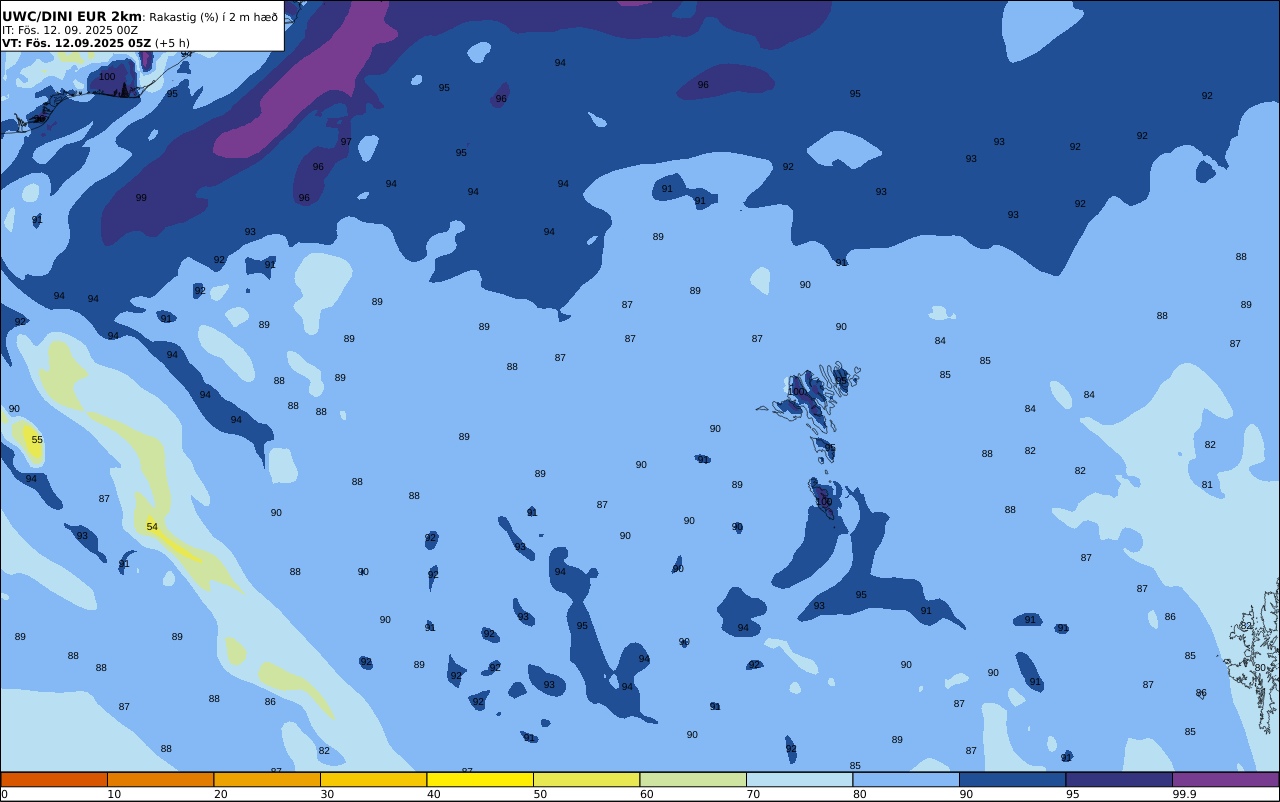Click the dark orange 0–10 legend swatch
The image size is (1280, 802).
(x=54, y=779)
